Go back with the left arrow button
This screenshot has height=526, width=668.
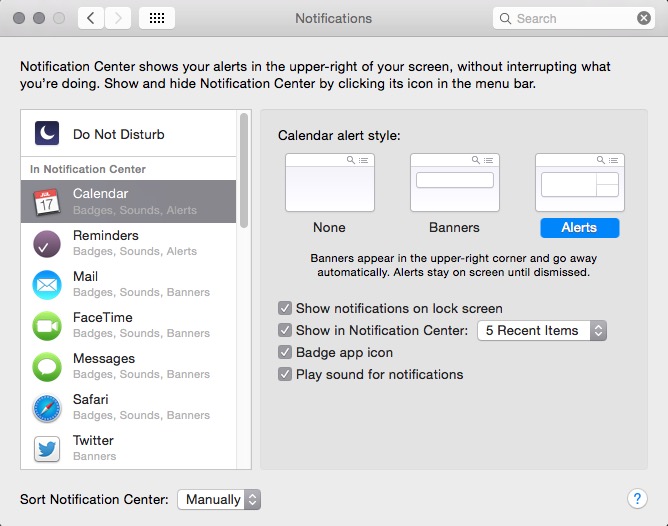point(90,18)
